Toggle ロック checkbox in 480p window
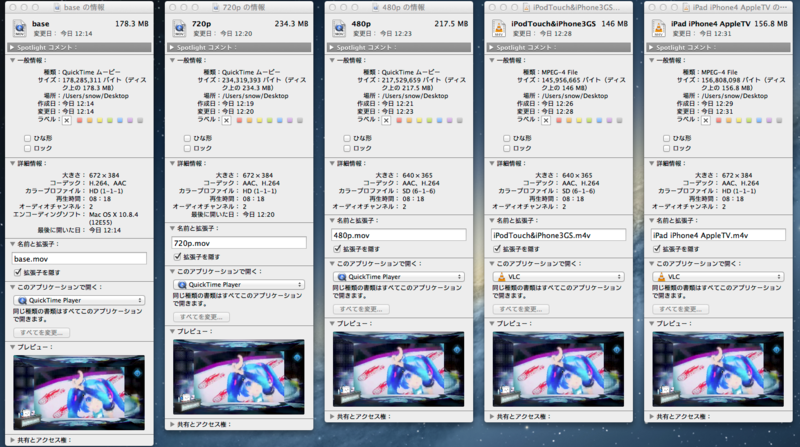 click(x=347, y=148)
